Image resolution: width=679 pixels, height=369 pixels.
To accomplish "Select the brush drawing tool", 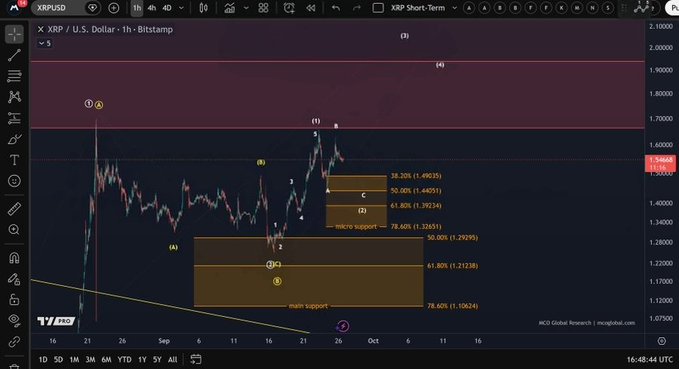I will tap(14, 139).
